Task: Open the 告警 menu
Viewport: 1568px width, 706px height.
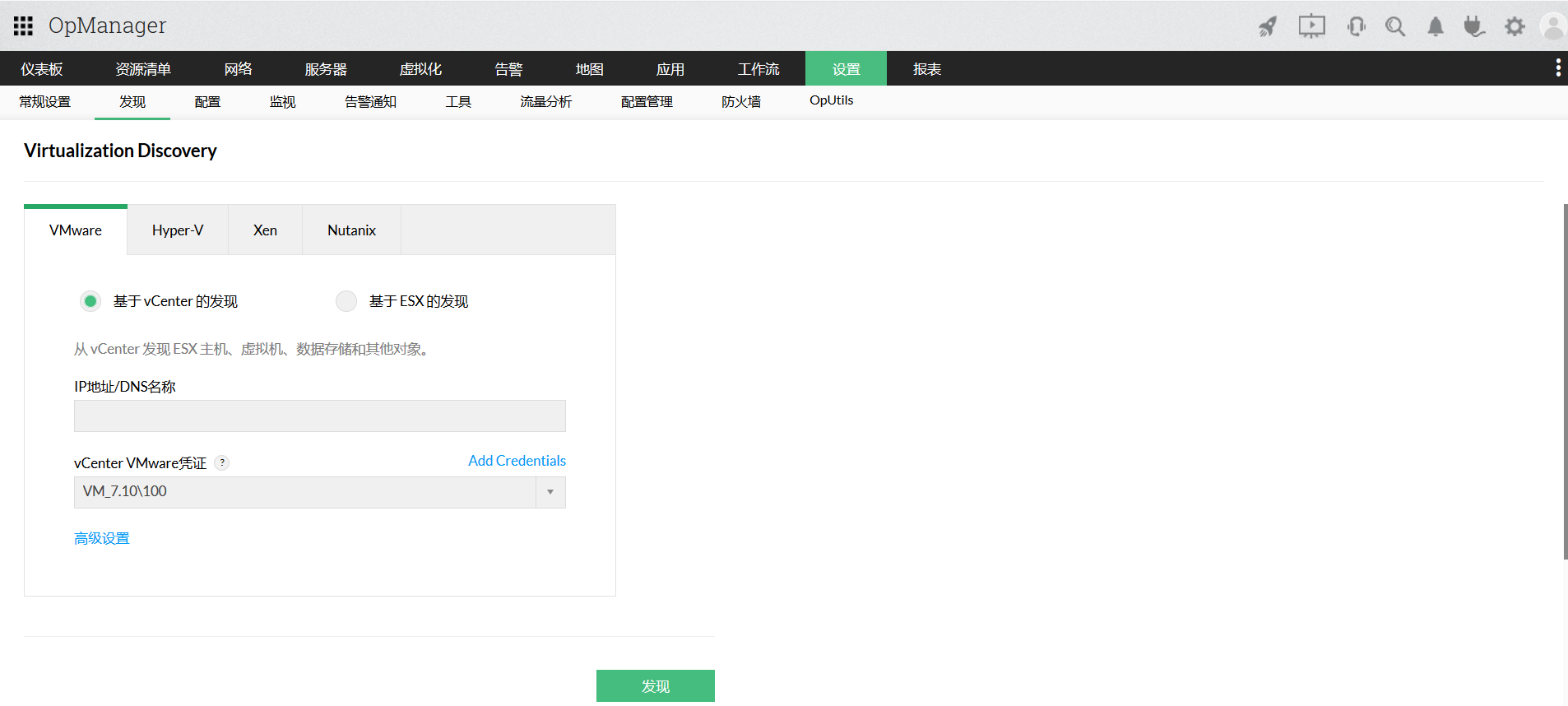Action: click(508, 69)
